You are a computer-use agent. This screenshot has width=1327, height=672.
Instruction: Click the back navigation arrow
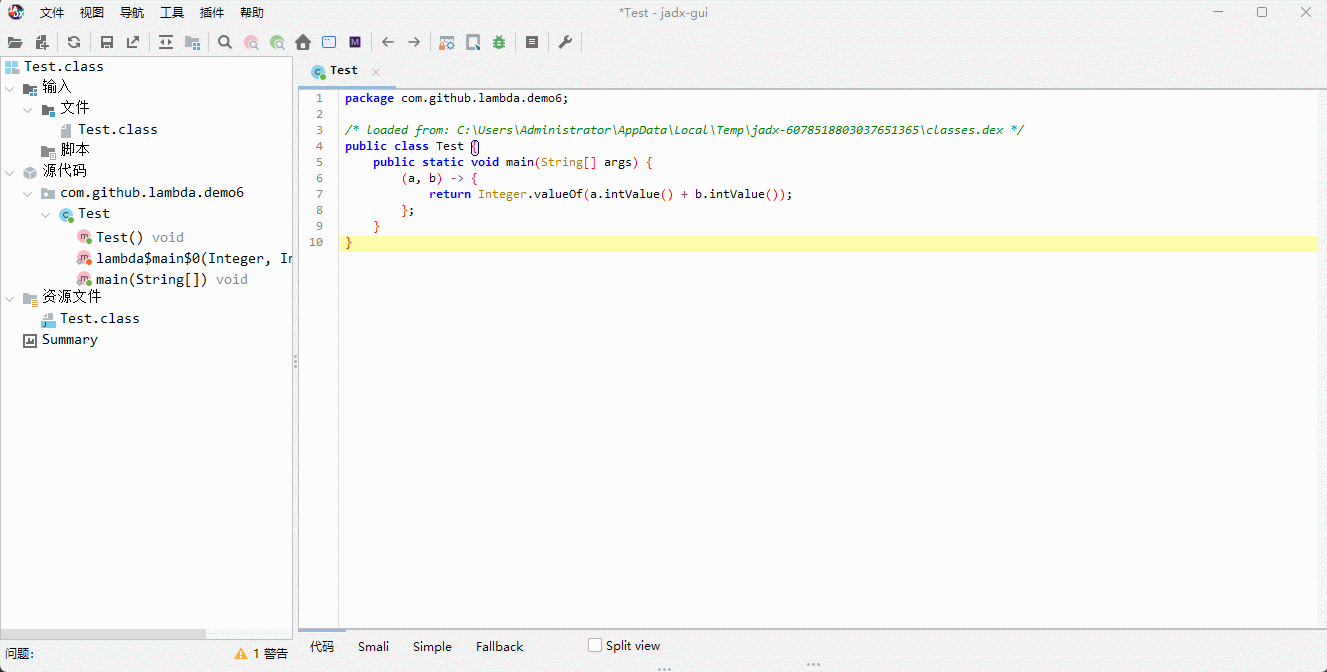pos(388,42)
